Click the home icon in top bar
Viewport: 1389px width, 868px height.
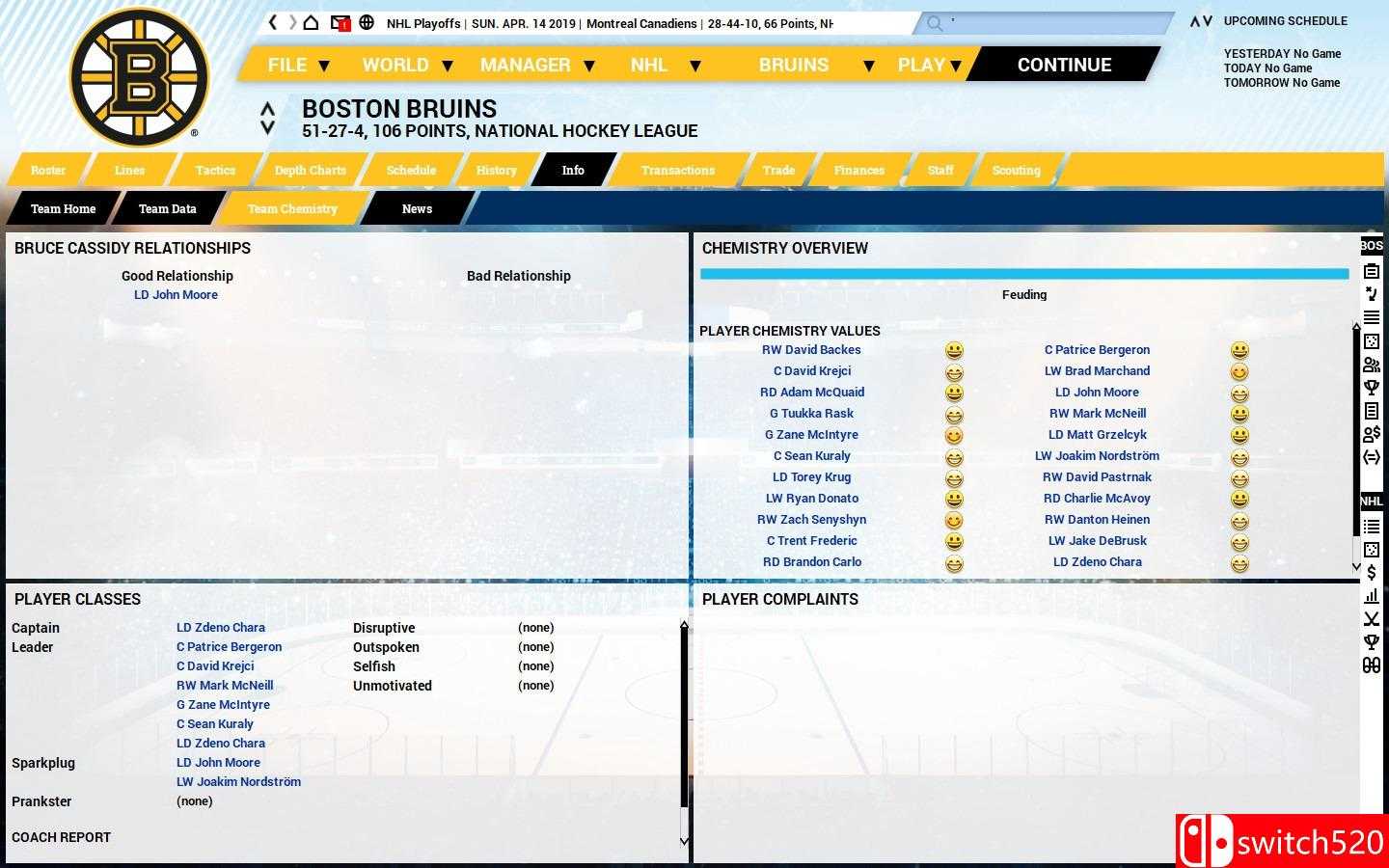[x=311, y=22]
